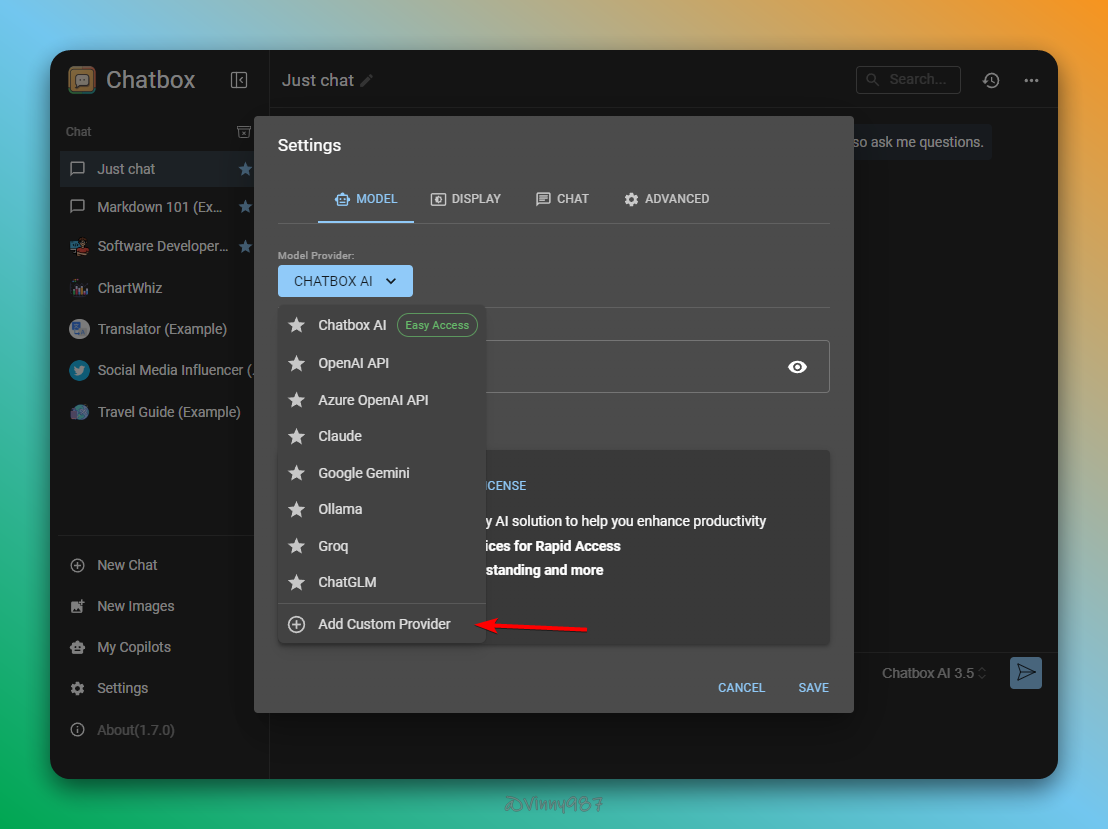Open chat history via the clock icon
Viewport: 1108px width, 829px height.
pyautogui.click(x=991, y=80)
